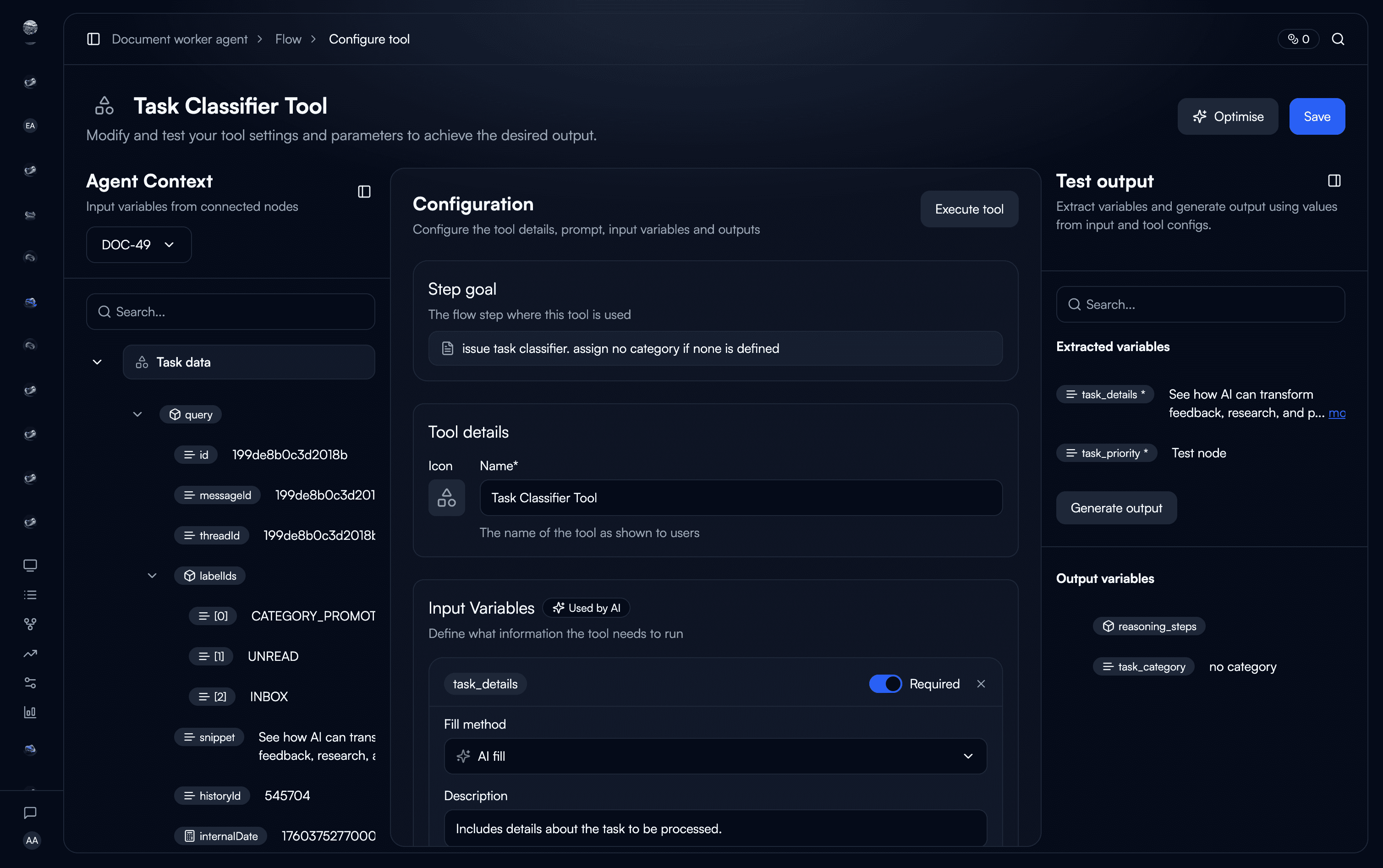Viewport: 1383px width, 868px height.
Task: Click the Execute tool button
Action: pyautogui.click(x=968, y=209)
